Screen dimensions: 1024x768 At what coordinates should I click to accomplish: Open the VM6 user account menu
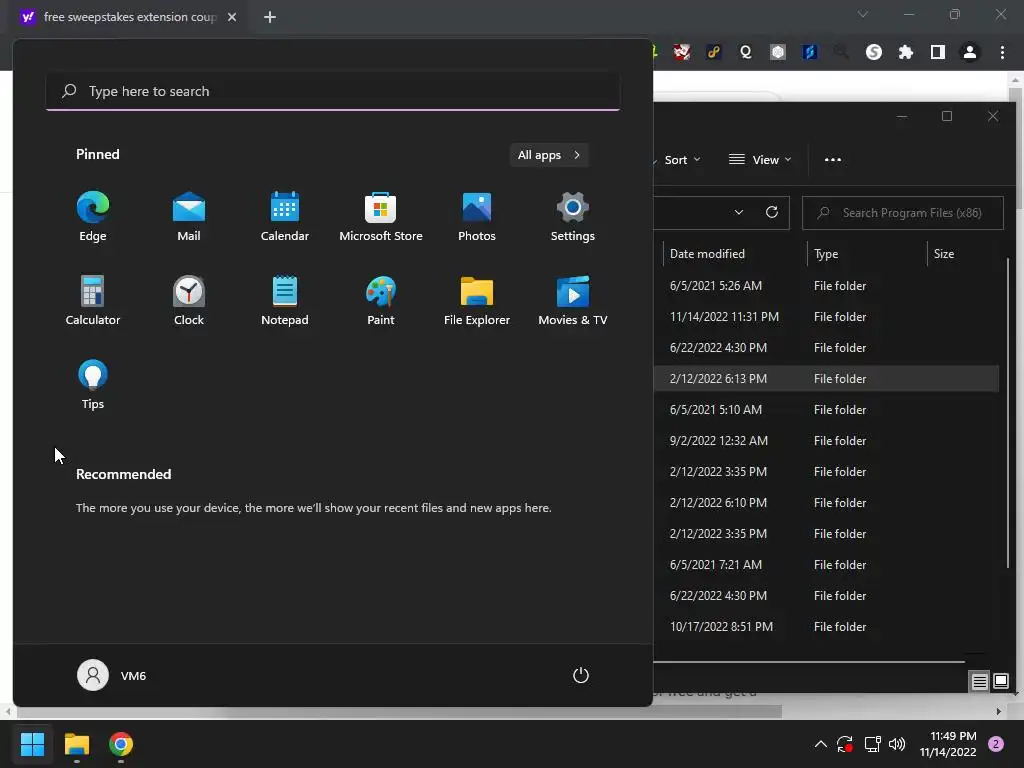(x=112, y=675)
